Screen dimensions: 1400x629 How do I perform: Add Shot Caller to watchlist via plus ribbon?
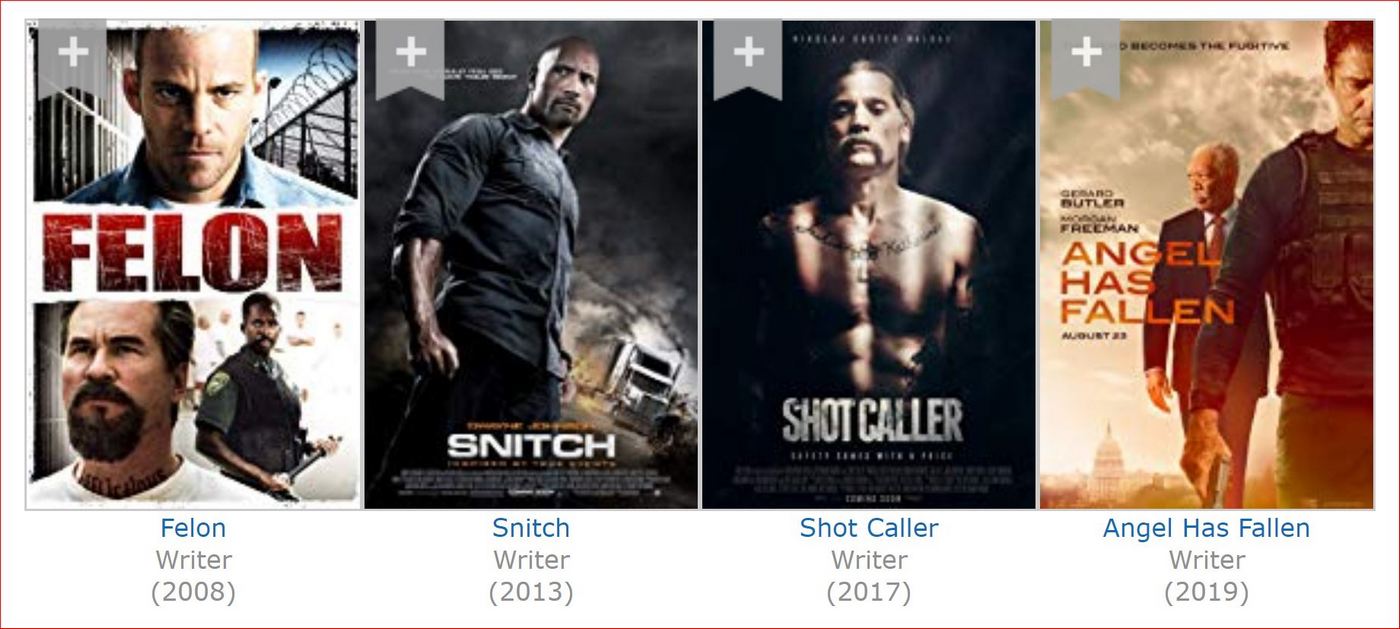pyautogui.click(x=748, y=58)
